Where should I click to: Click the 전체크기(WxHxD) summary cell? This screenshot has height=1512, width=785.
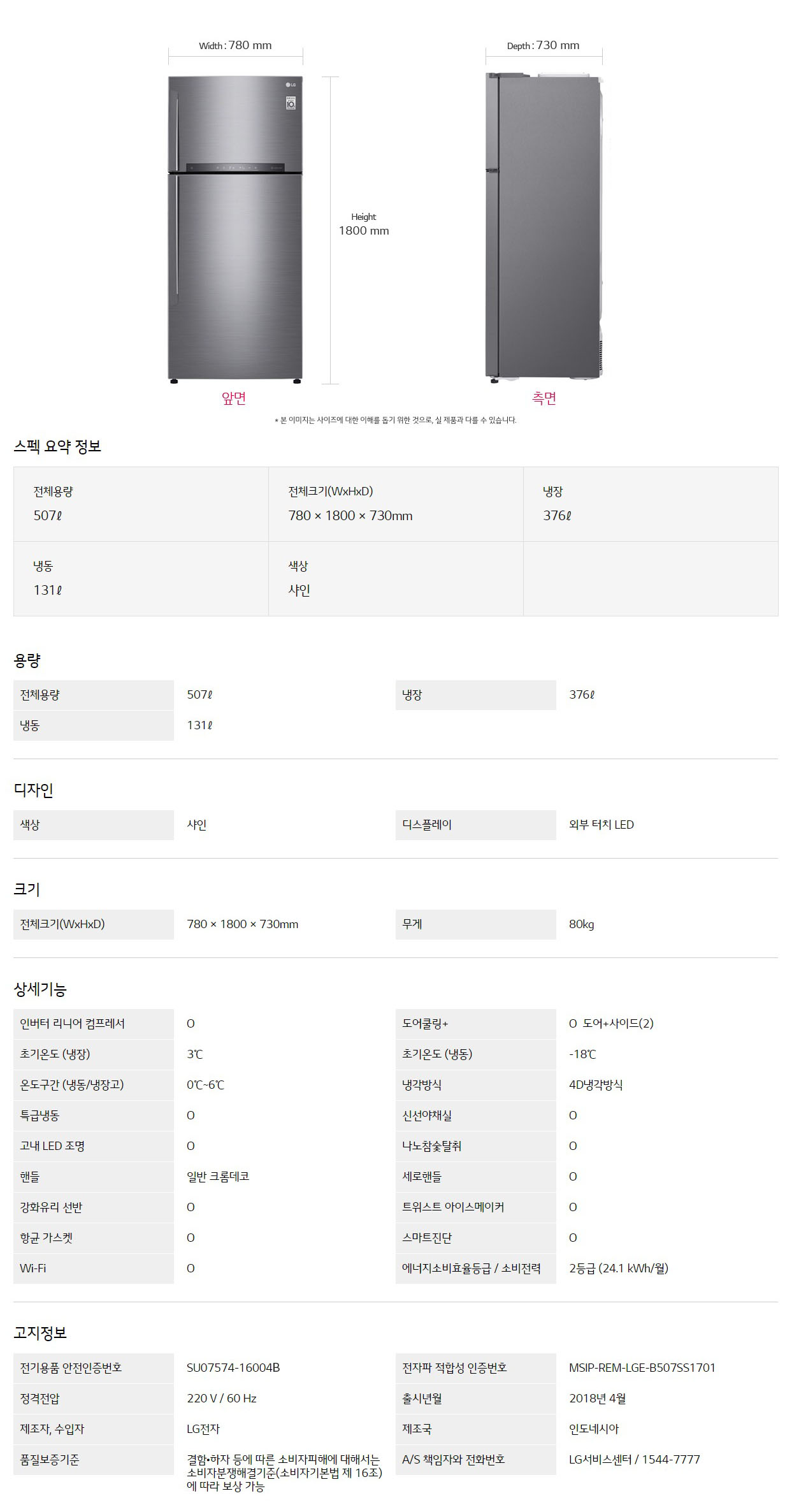click(x=396, y=504)
